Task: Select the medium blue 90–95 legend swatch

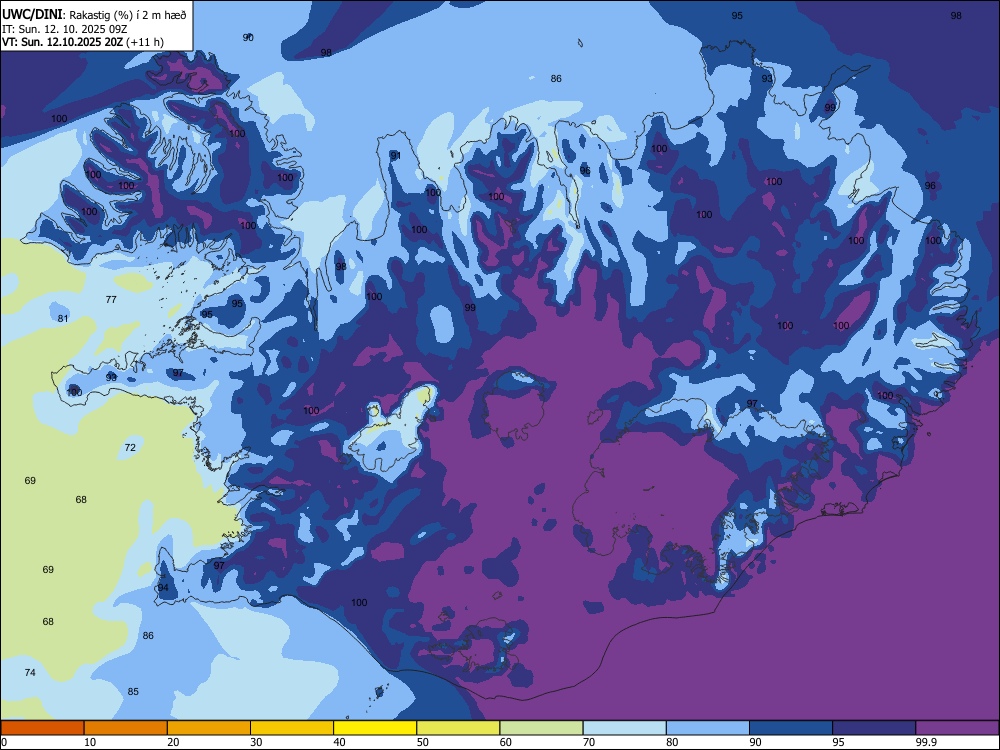Action: coord(791,728)
